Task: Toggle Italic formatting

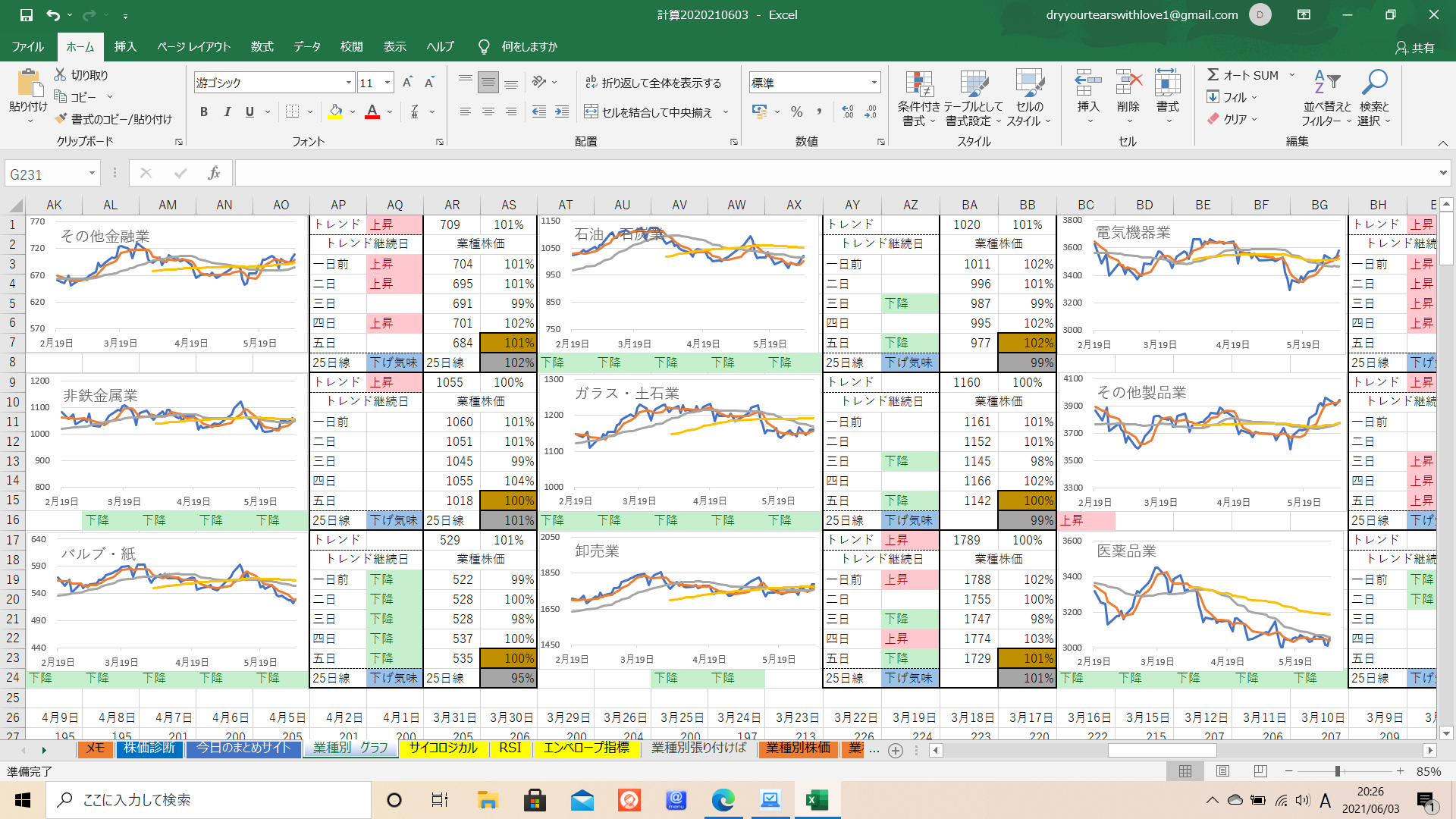Action: point(227,112)
